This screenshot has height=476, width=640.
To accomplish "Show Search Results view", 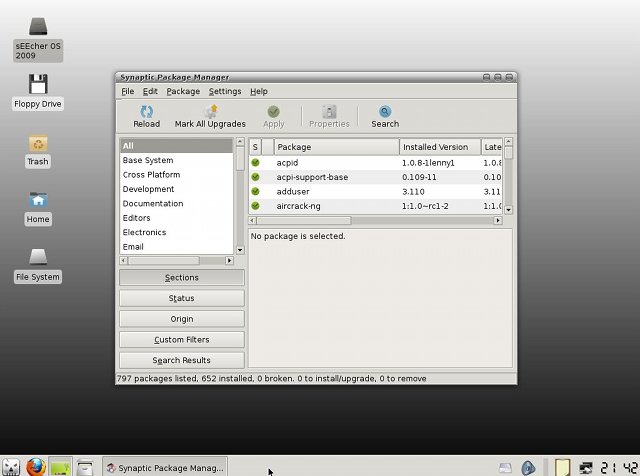I will tap(182, 360).
